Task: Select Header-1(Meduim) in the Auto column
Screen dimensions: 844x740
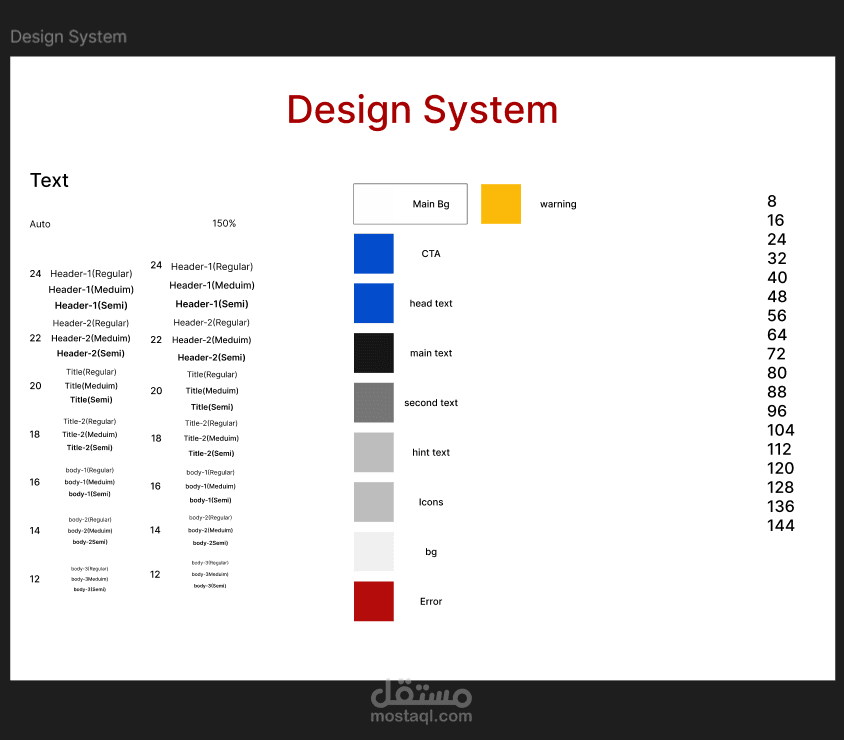Action: pos(91,290)
